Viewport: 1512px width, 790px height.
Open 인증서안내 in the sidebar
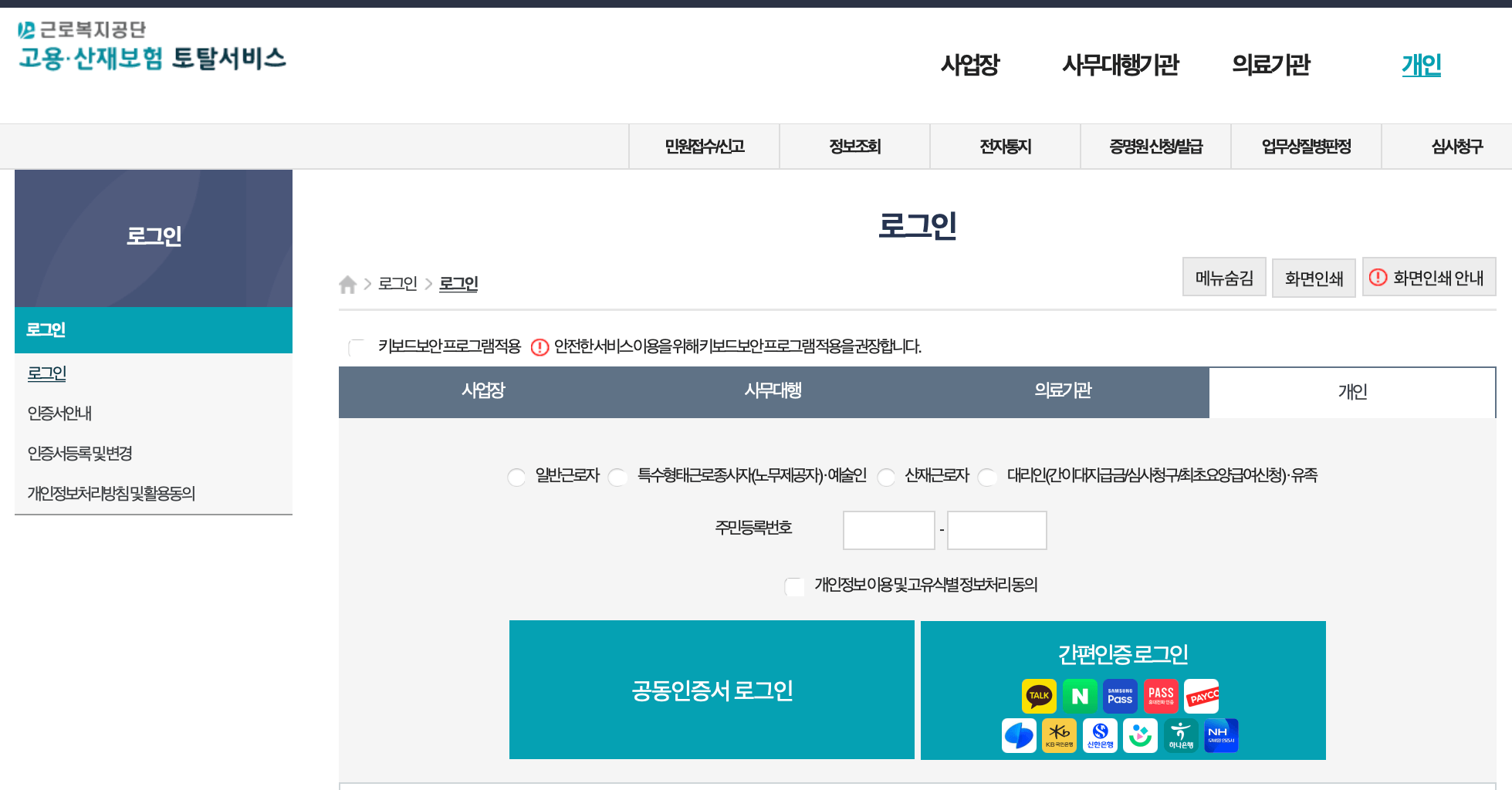59,414
